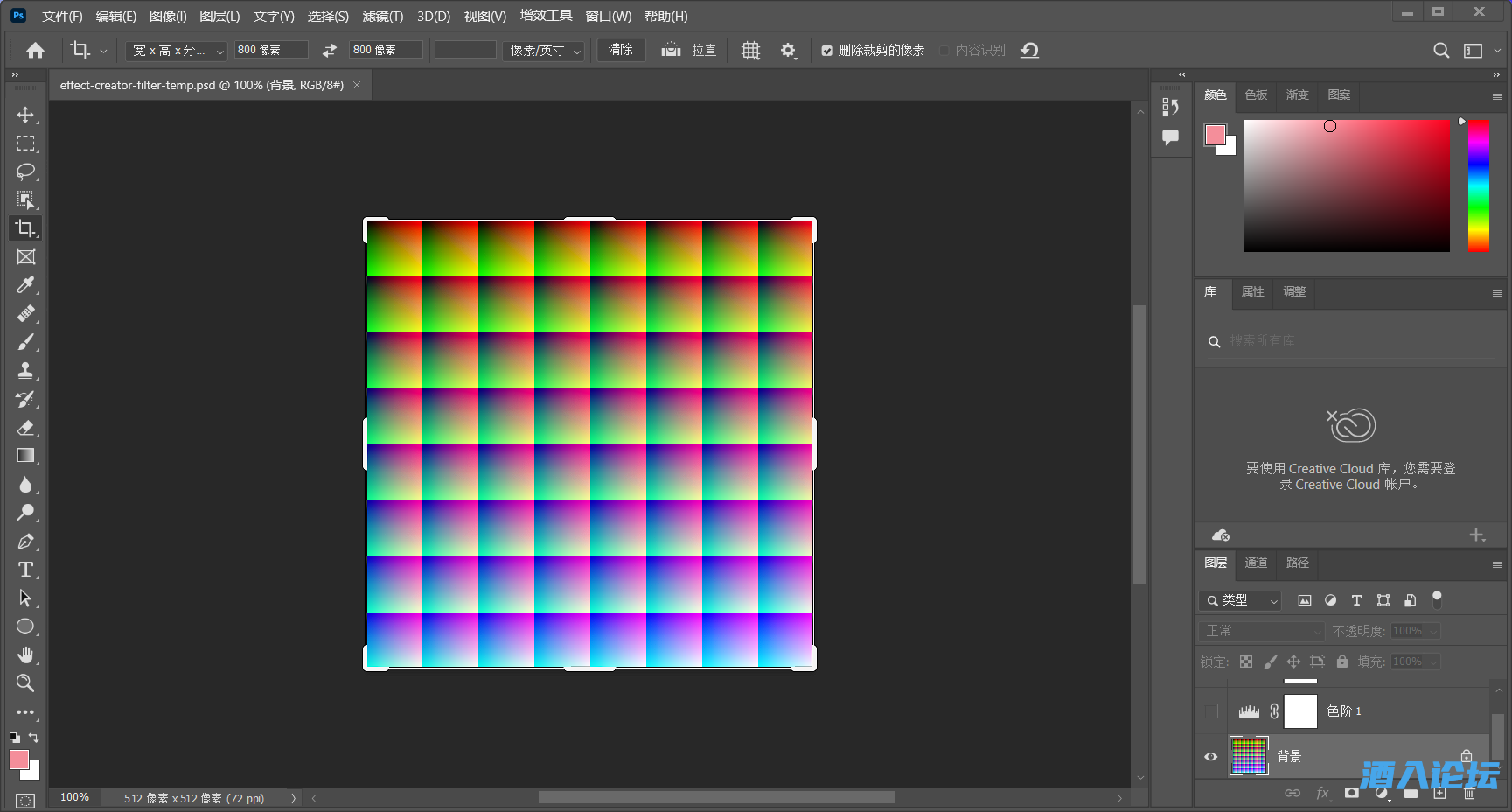Image resolution: width=1512 pixels, height=812 pixels.
Task: Open the 像素/英寸 units dropdown
Action: 544,51
